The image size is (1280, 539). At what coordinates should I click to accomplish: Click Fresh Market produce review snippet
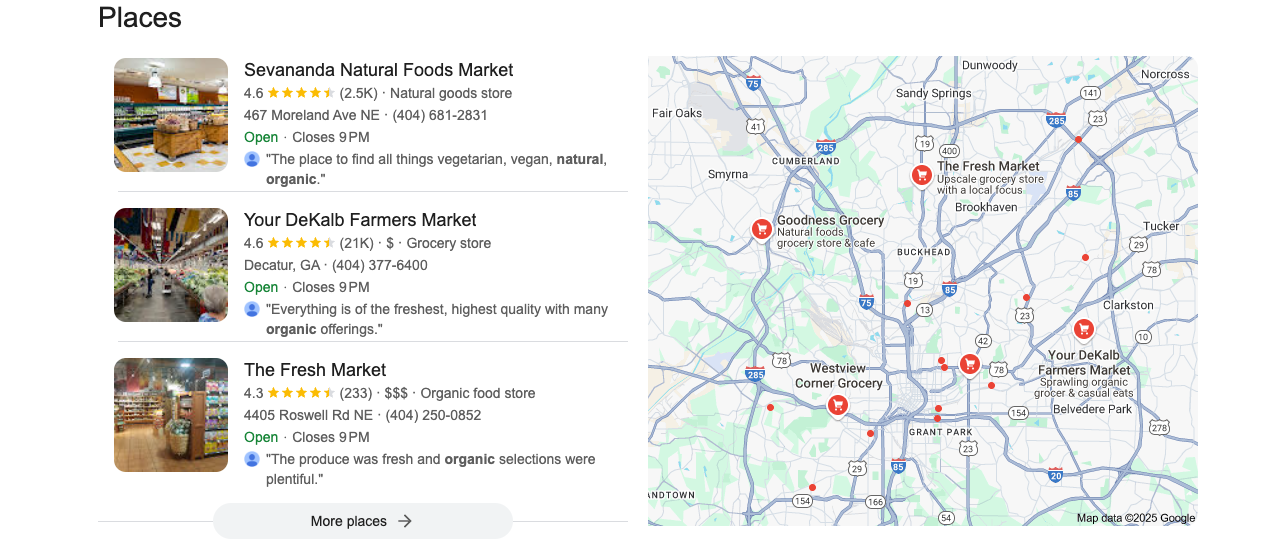click(x=431, y=469)
